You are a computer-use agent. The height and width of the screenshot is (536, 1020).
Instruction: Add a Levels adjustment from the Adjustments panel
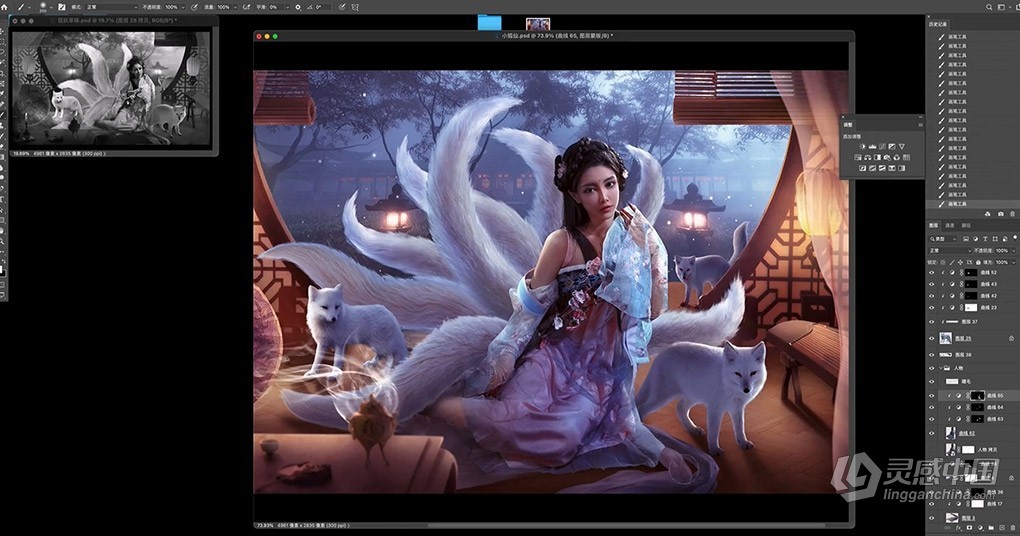click(873, 146)
